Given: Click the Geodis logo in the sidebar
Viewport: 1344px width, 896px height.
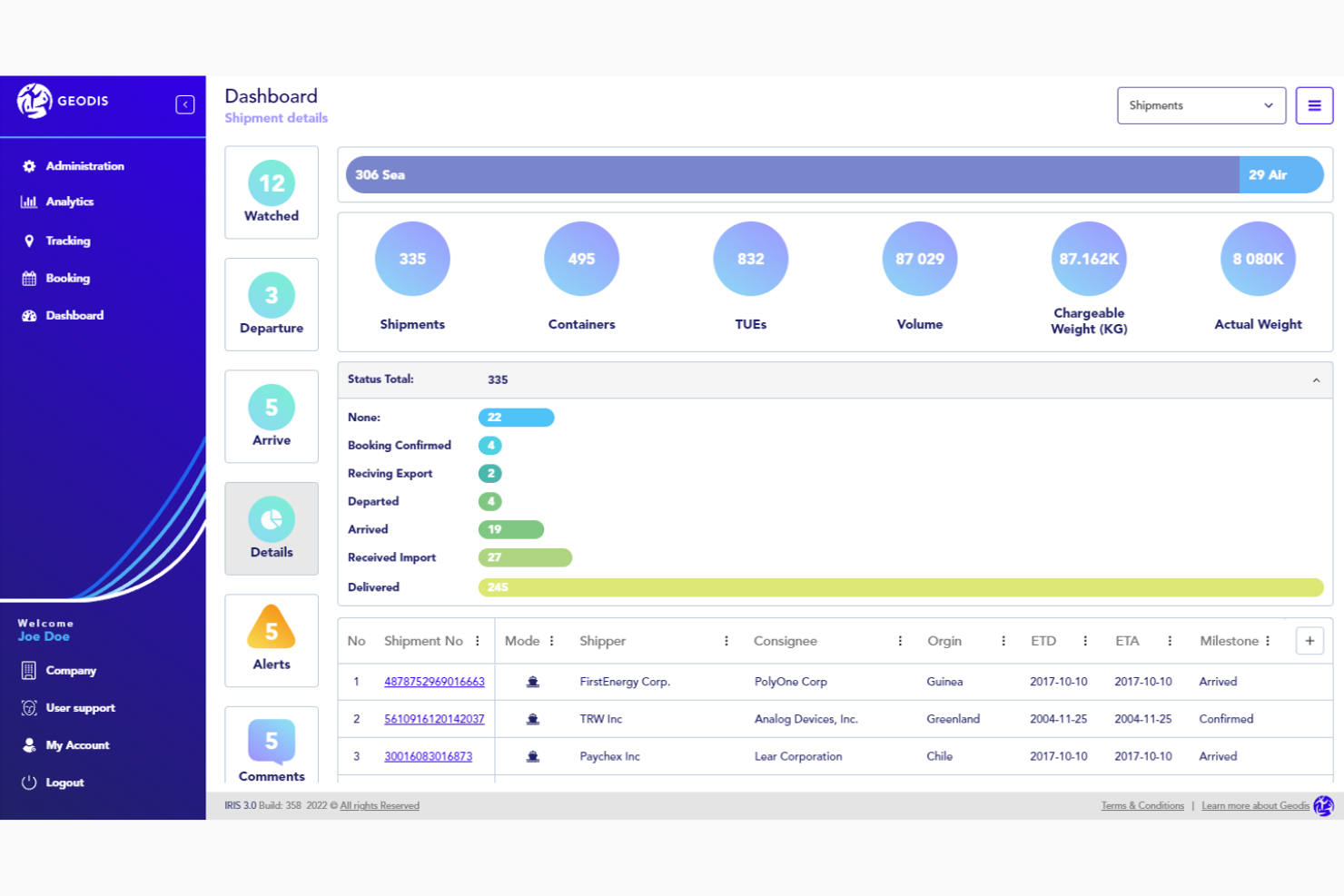Looking at the screenshot, I should coord(62,101).
